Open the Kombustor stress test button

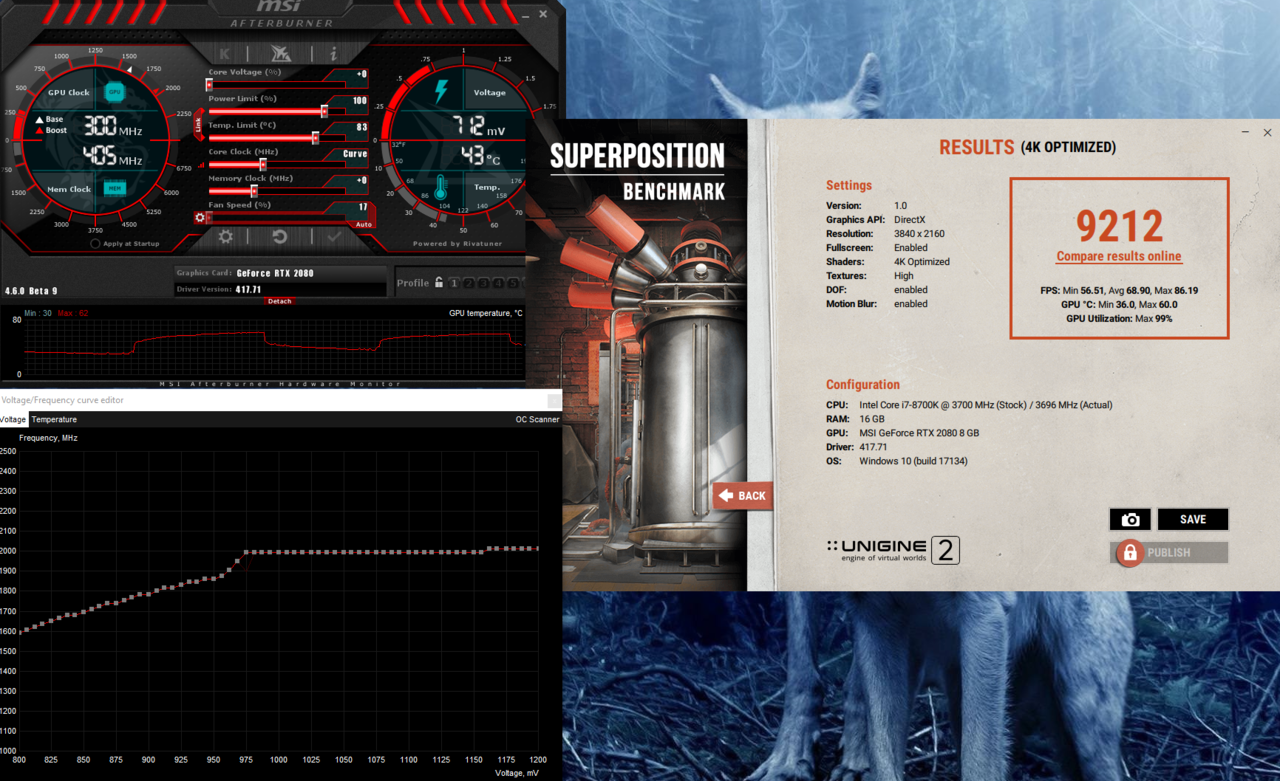[x=225, y=53]
